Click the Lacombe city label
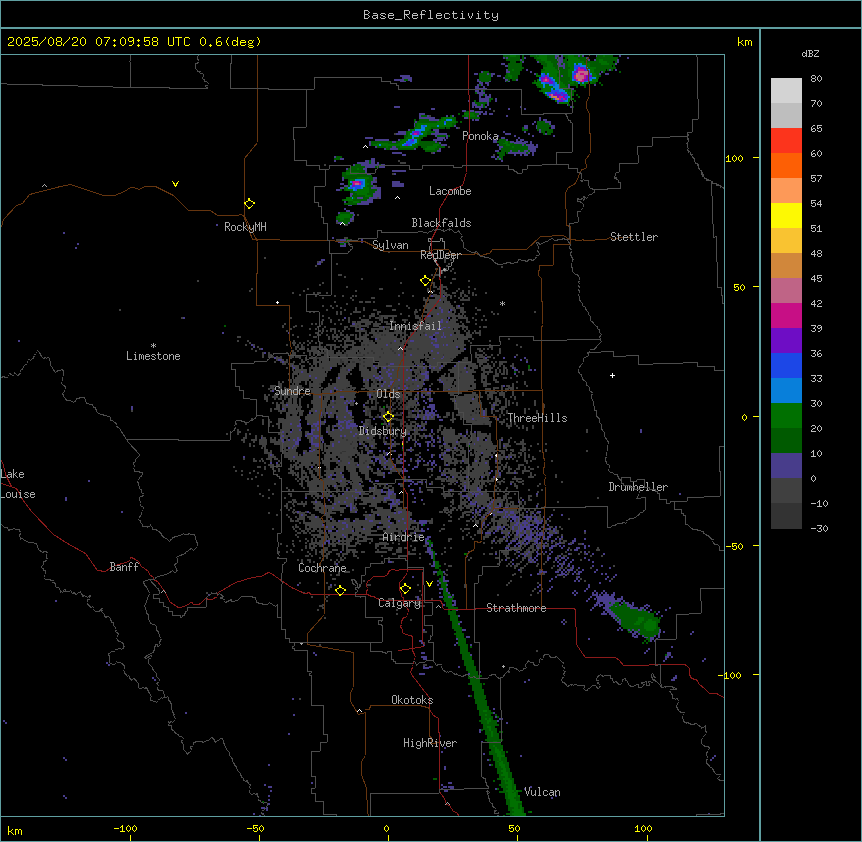The width and height of the screenshot is (862, 842). click(x=450, y=191)
